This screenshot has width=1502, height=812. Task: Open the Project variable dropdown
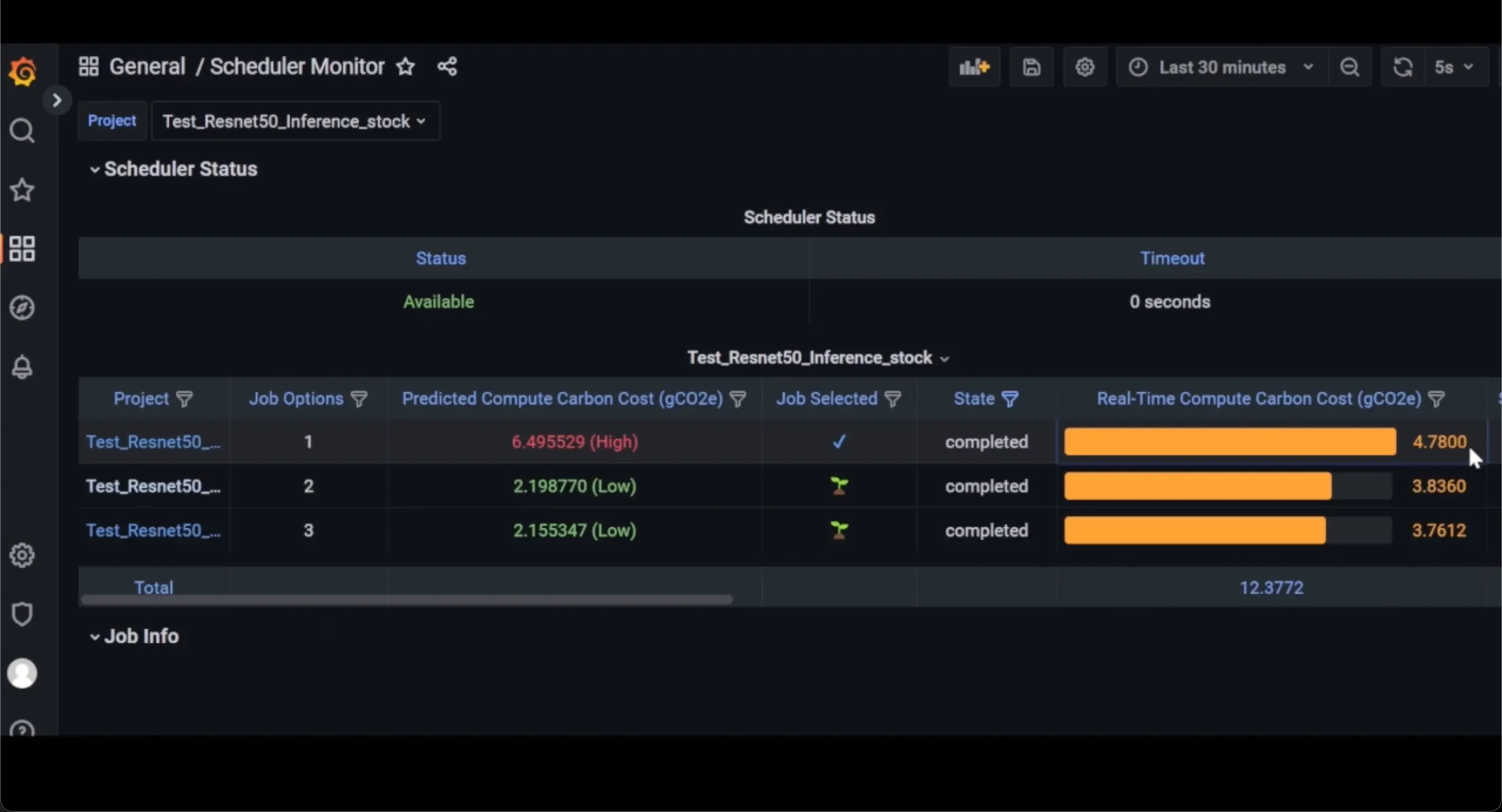click(295, 121)
